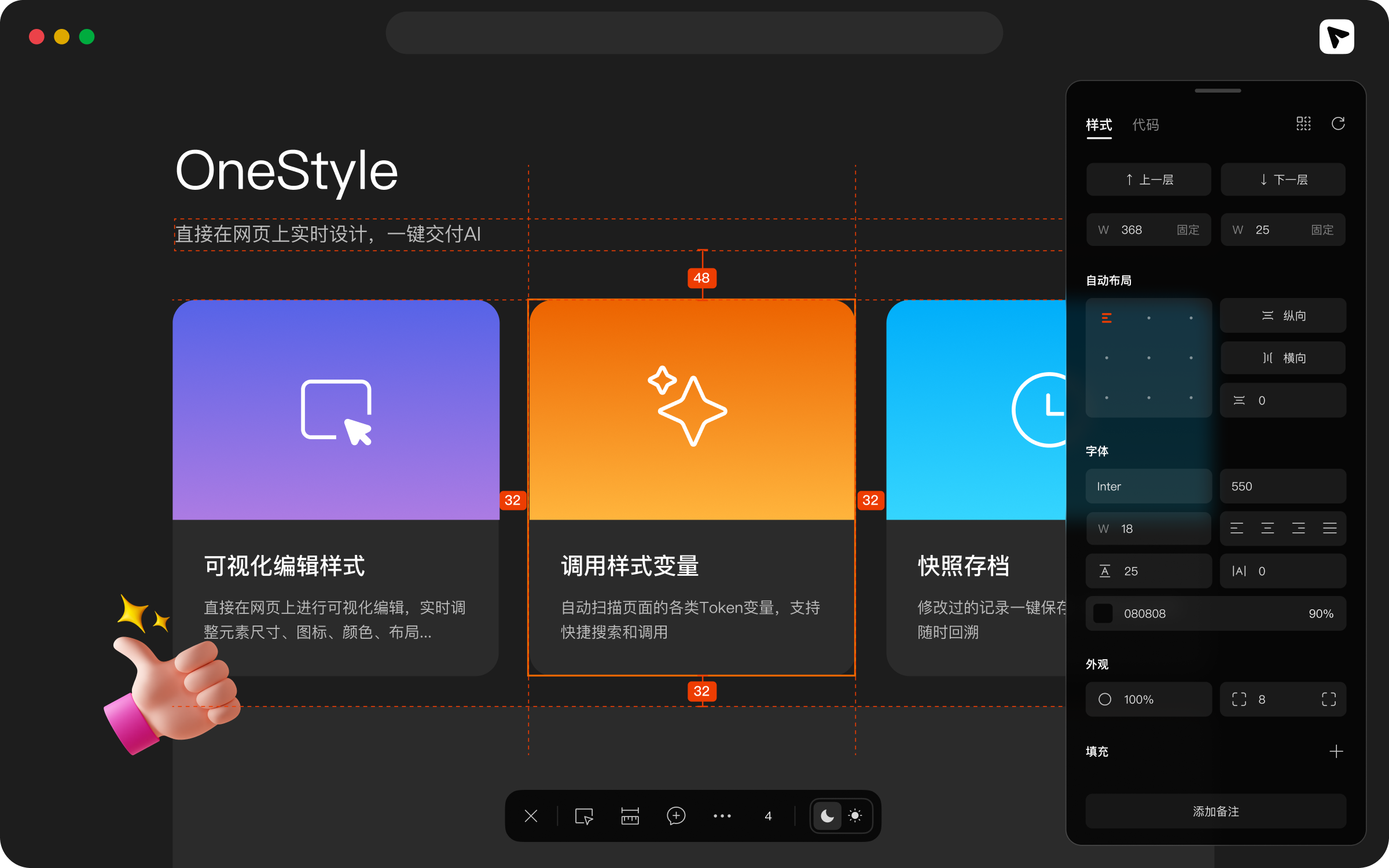The width and height of the screenshot is (1389, 868).
Task: Open the Inter font family dropdown
Action: point(1148,486)
